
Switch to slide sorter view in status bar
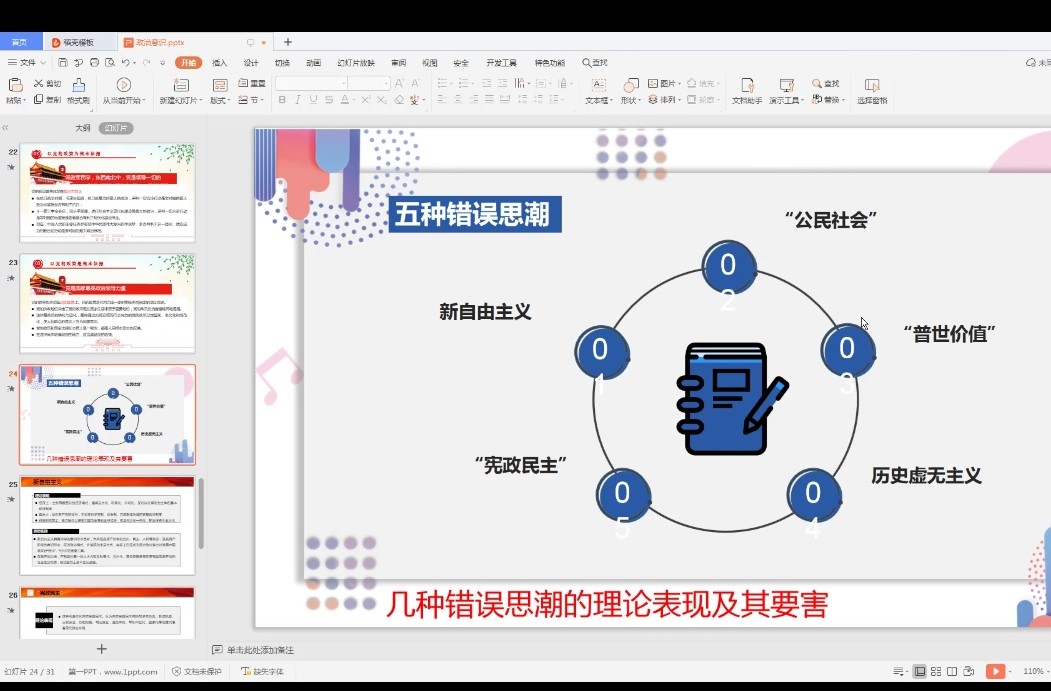pyautogui.click(x=935, y=671)
